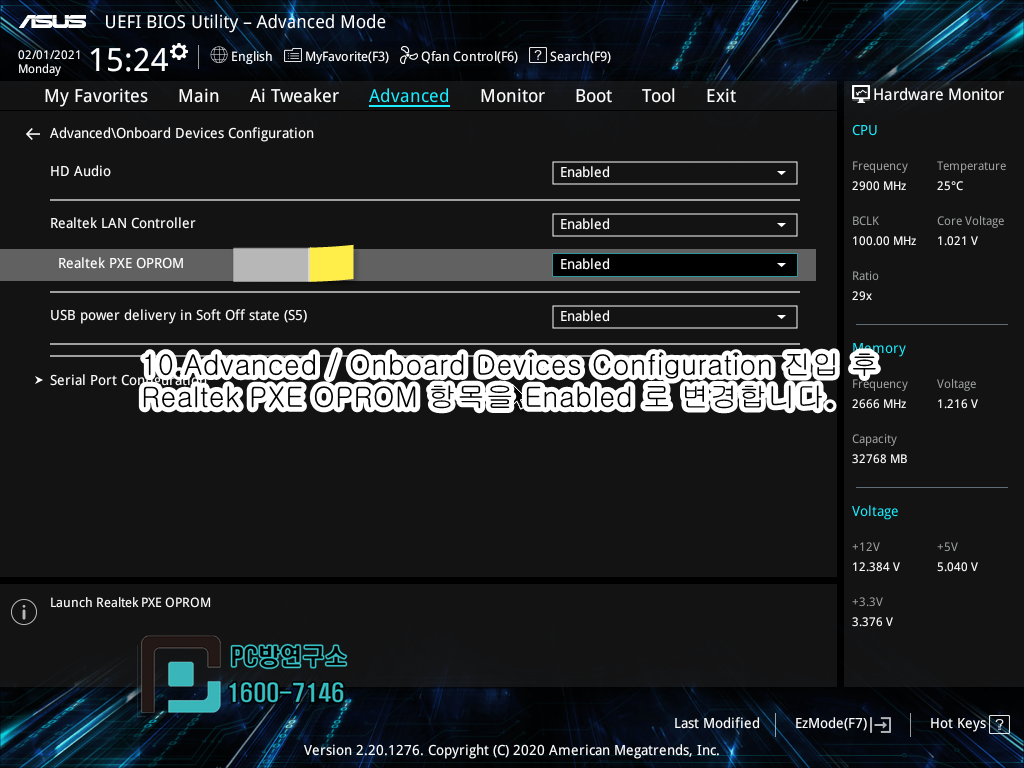Select the Realtek PXE OPROM row label
The image size is (1024, 768).
(x=121, y=263)
